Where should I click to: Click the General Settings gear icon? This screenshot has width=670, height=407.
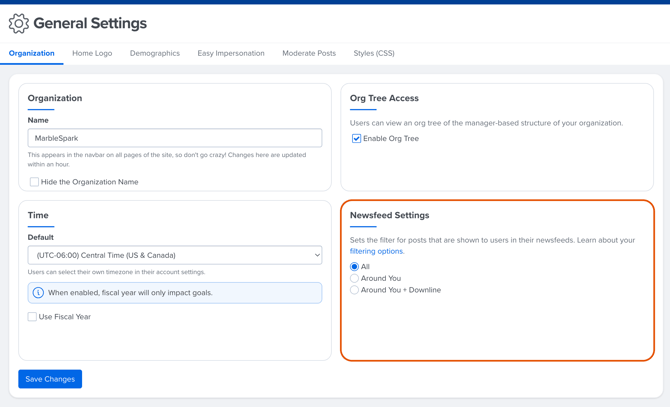(x=18, y=23)
